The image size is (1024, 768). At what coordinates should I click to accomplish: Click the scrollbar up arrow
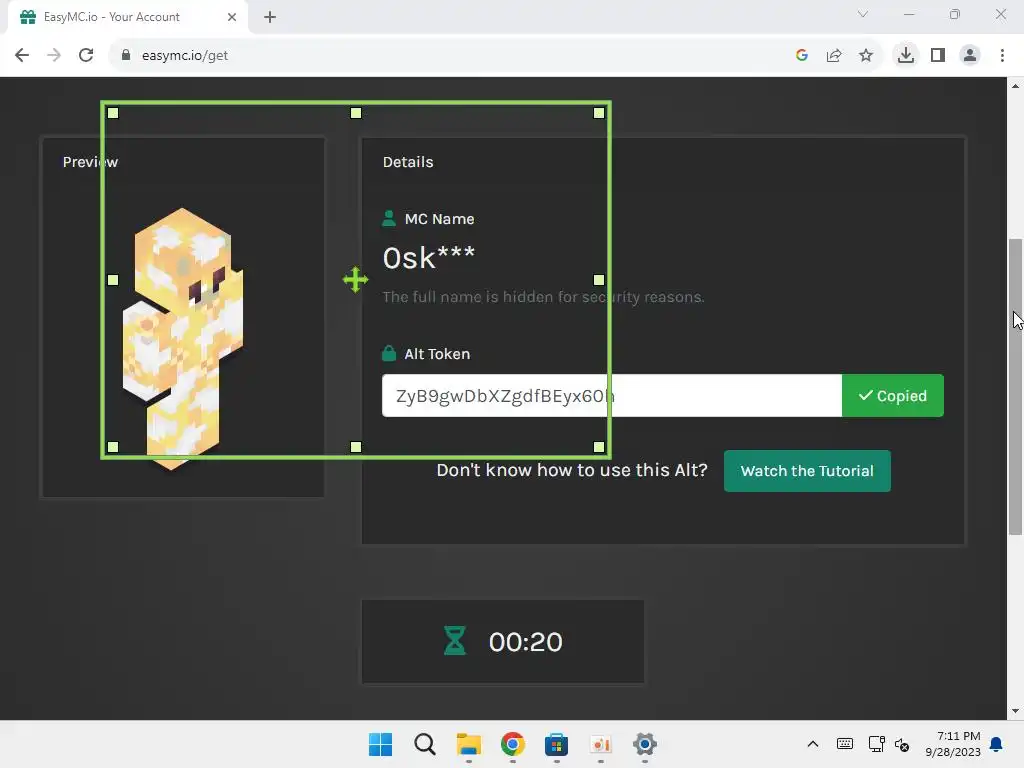pyautogui.click(x=1016, y=86)
